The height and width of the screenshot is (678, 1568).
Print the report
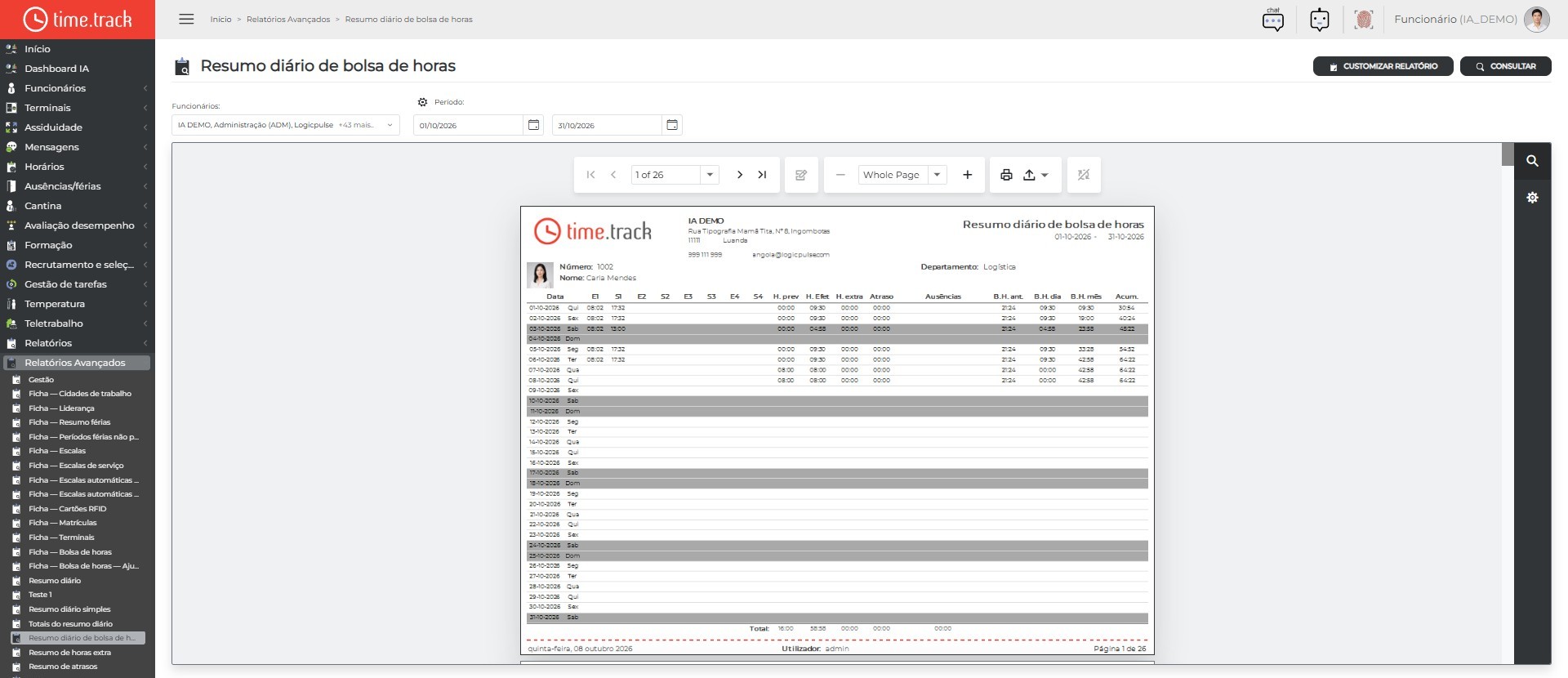tap(1006, 175)
